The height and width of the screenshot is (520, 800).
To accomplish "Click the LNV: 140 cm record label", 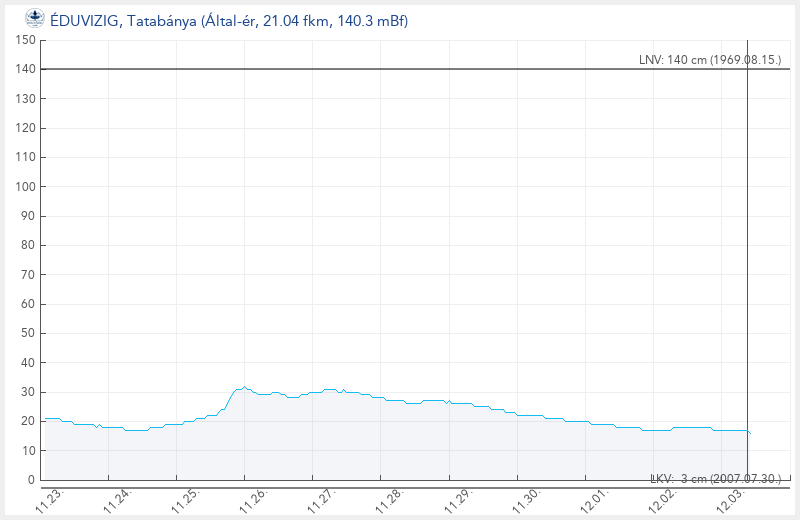I will (709, 60).
